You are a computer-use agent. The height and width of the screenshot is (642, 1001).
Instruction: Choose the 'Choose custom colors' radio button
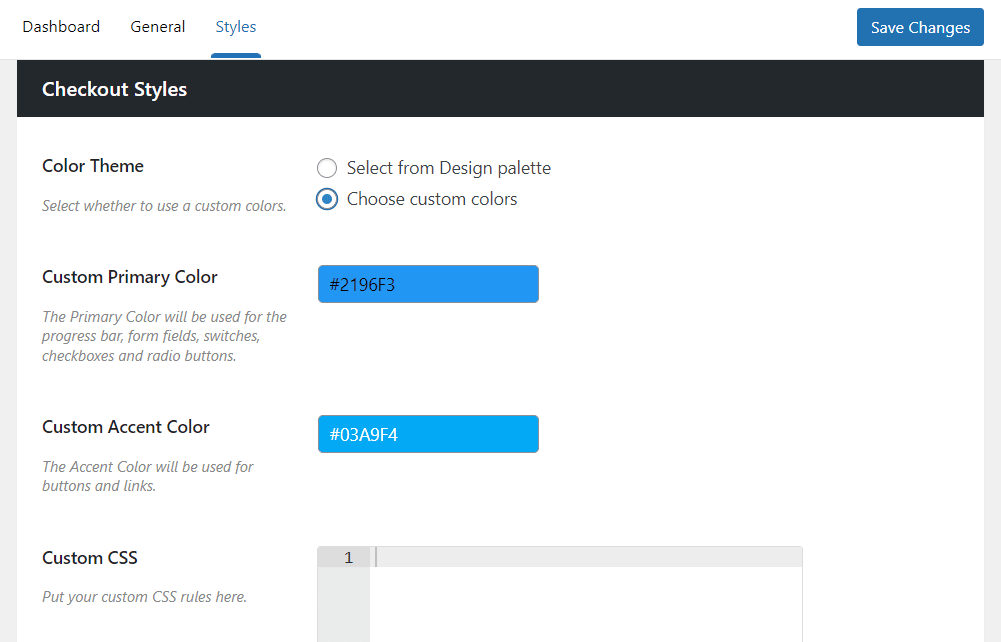point(326,199)
